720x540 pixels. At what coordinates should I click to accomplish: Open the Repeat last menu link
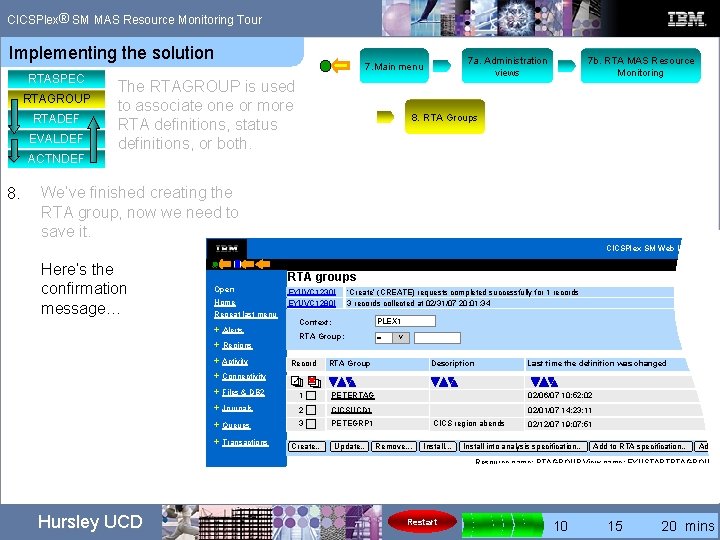[x=246, y=315]
